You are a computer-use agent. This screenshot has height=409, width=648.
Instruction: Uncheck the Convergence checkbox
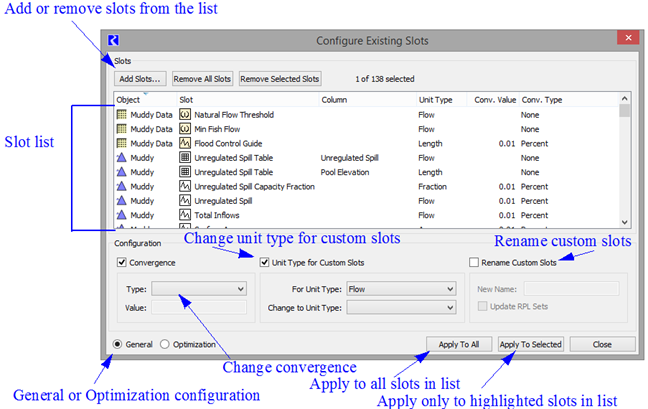(x=122, y=263)
